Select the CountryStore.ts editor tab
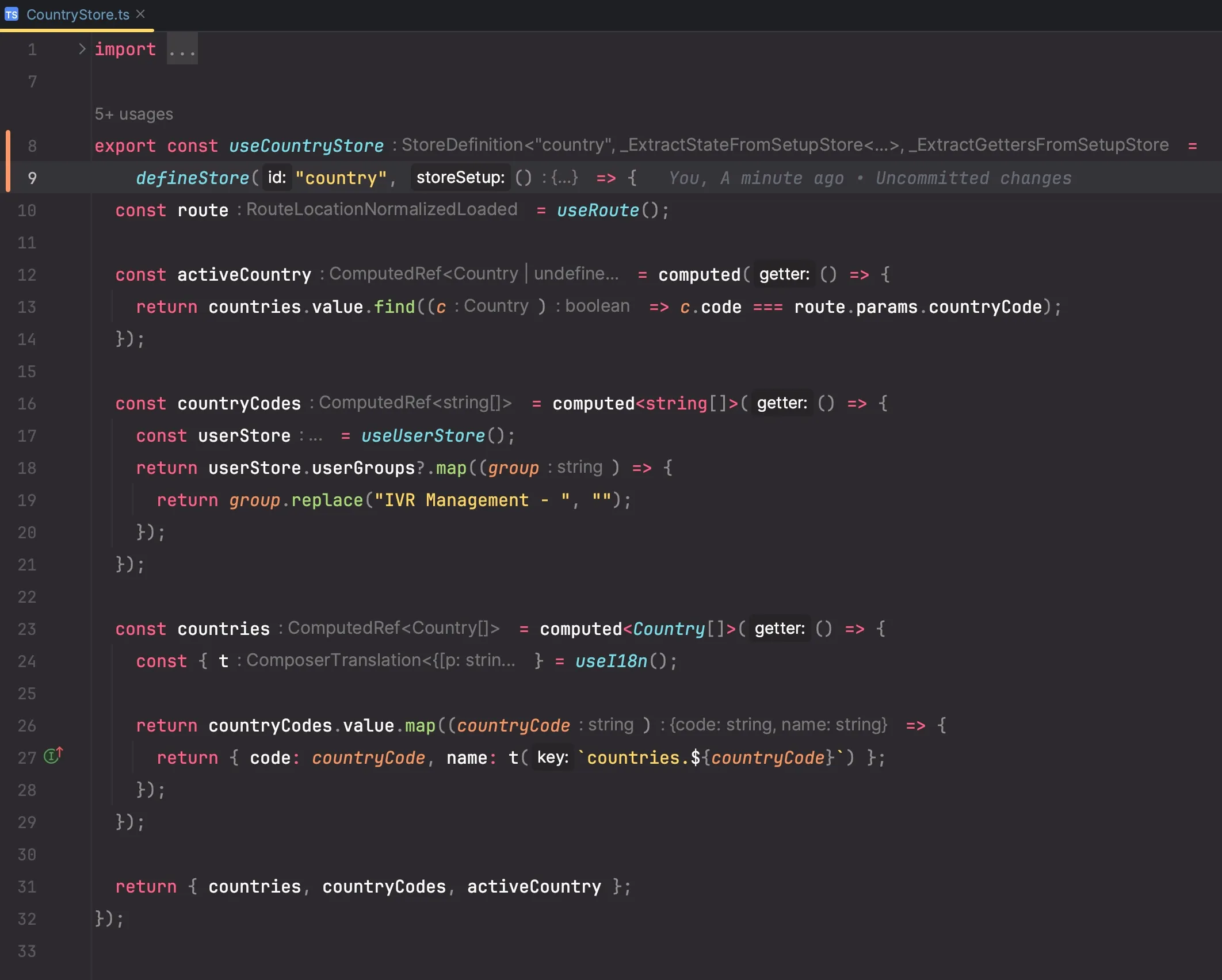 [x=78, y=14]
